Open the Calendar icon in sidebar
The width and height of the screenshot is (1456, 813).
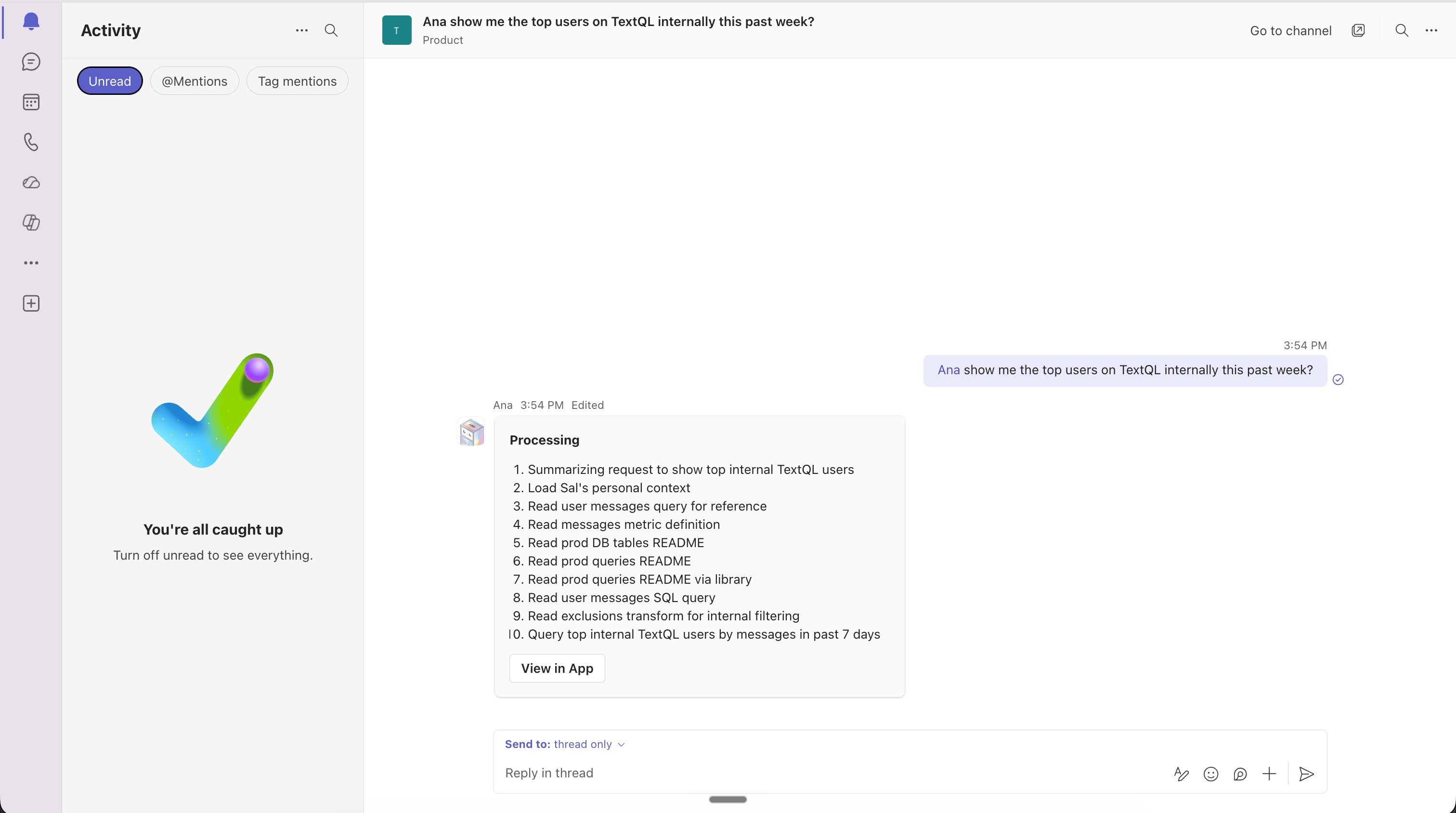pyautogui.click(x=31, y=102)
